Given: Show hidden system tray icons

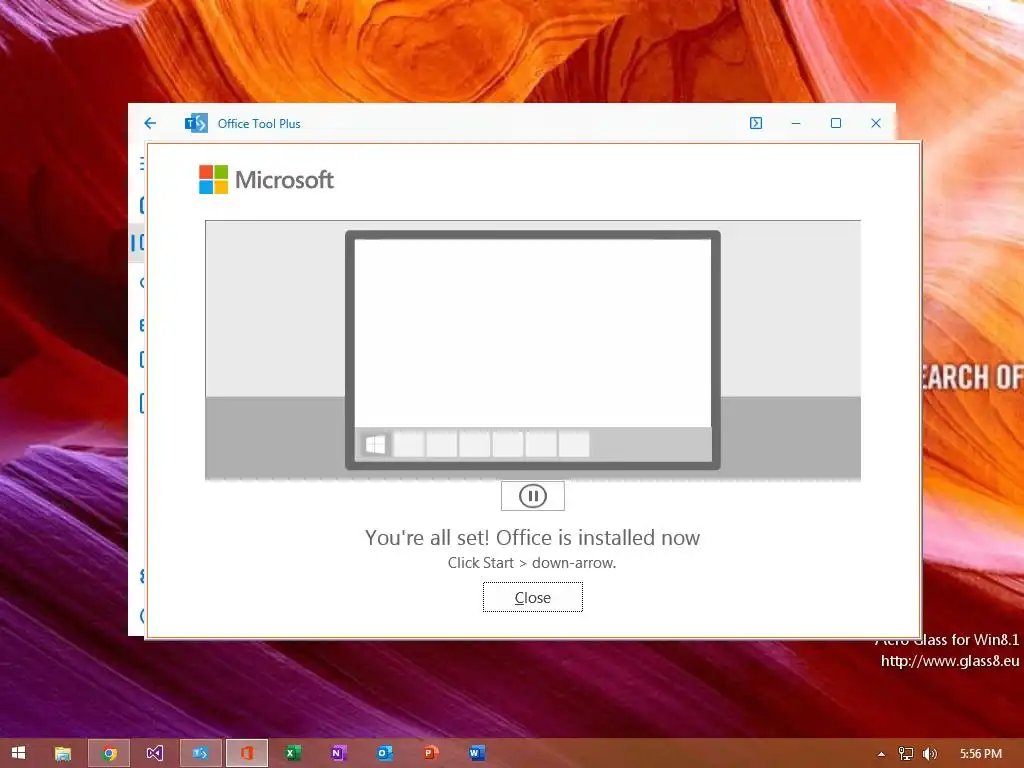Looking at the screenshot, I should [x=881, y=754].
